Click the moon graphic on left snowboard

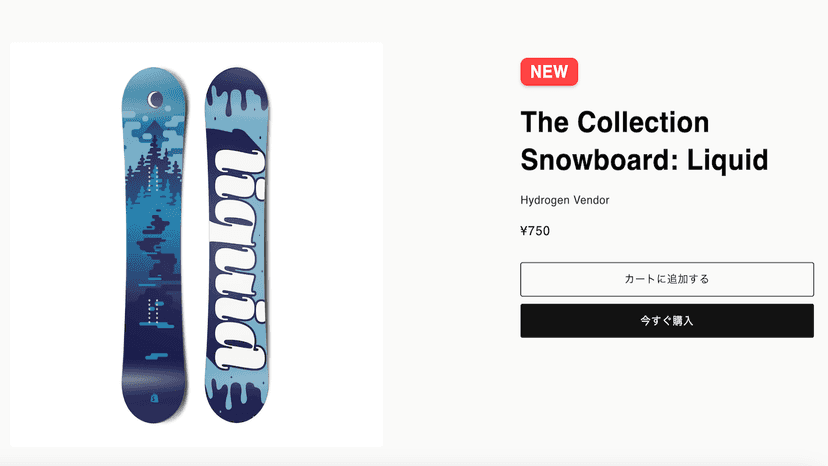[155, 99]
